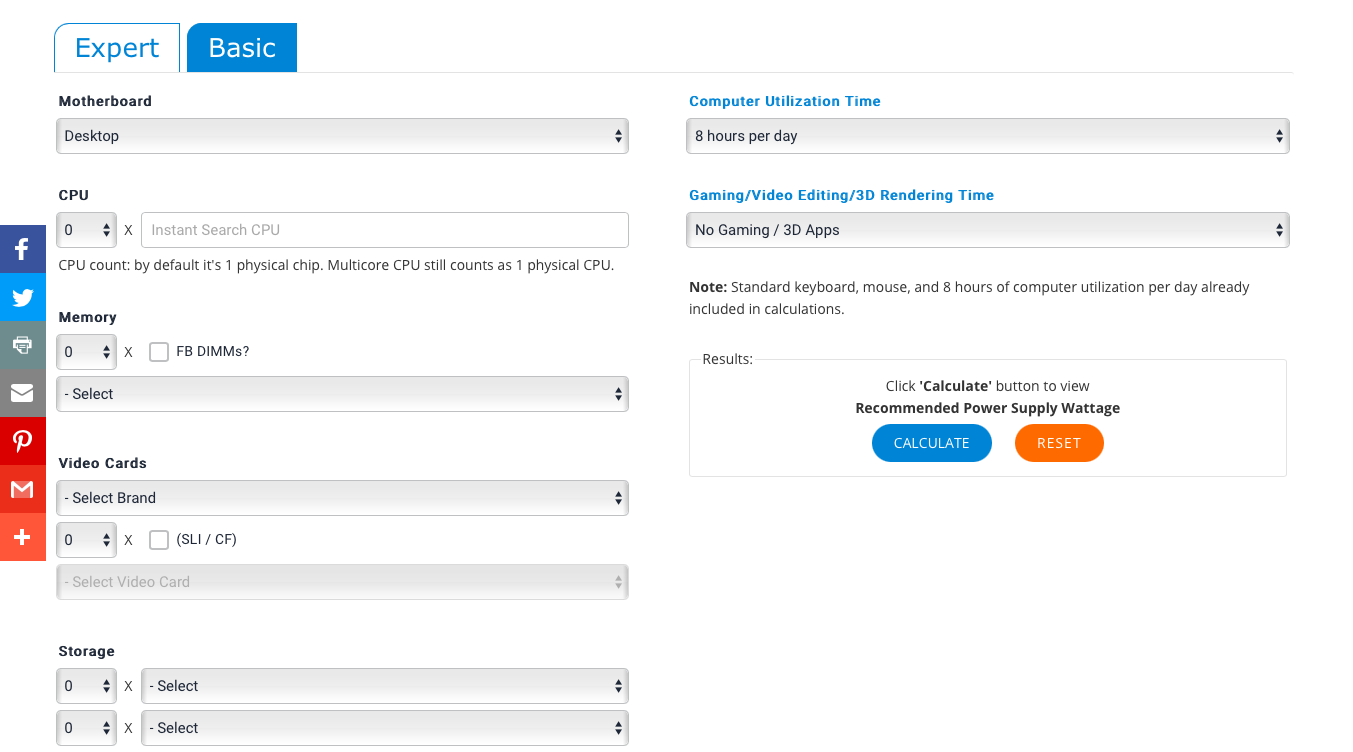Tick the SLI / CF checkbox
Screen dimensions: 1353x752
click(x=159, y=540)
